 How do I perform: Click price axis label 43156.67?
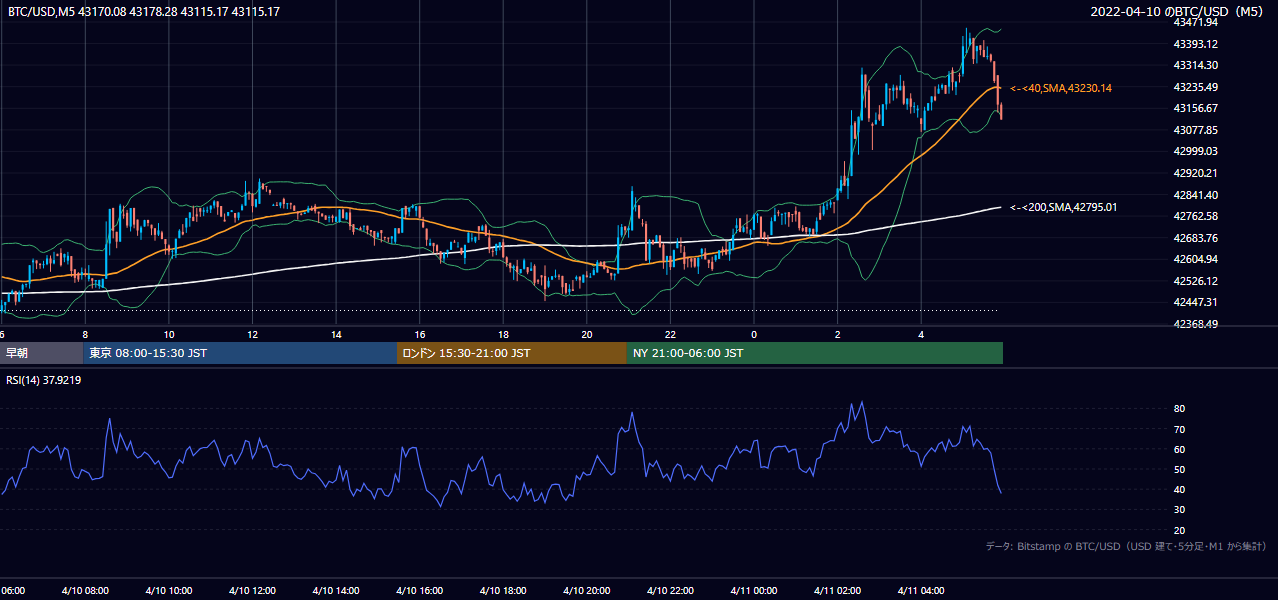(x=1195, y=108)
